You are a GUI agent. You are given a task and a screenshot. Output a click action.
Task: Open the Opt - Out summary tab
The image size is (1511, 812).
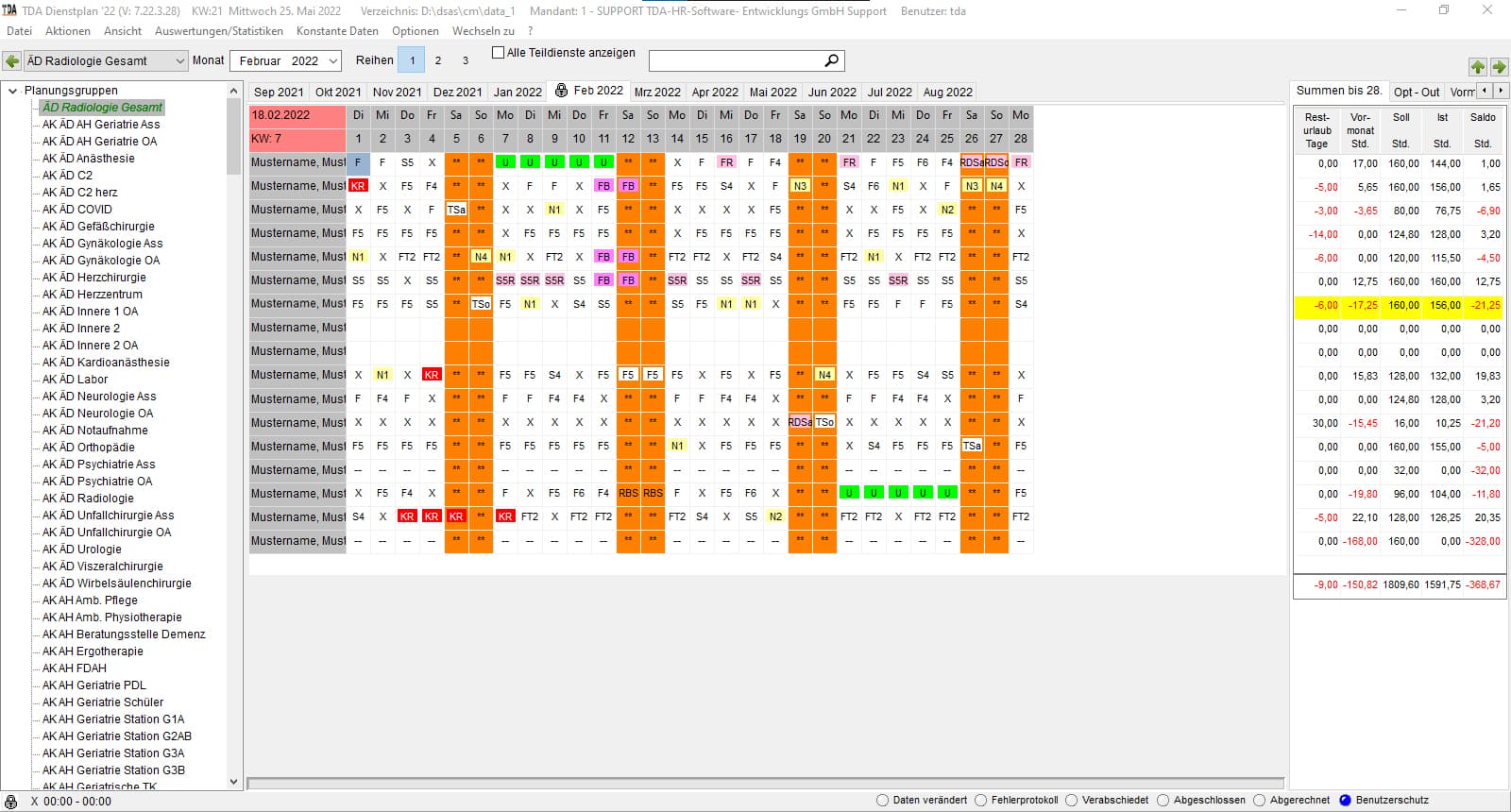(x=1417, y=92)
